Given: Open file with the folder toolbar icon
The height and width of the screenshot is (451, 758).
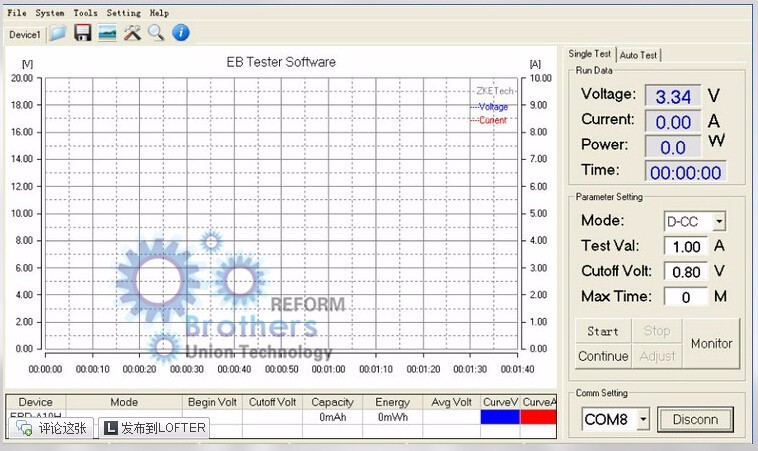Looking at the screenshot, I should [58, 33].
